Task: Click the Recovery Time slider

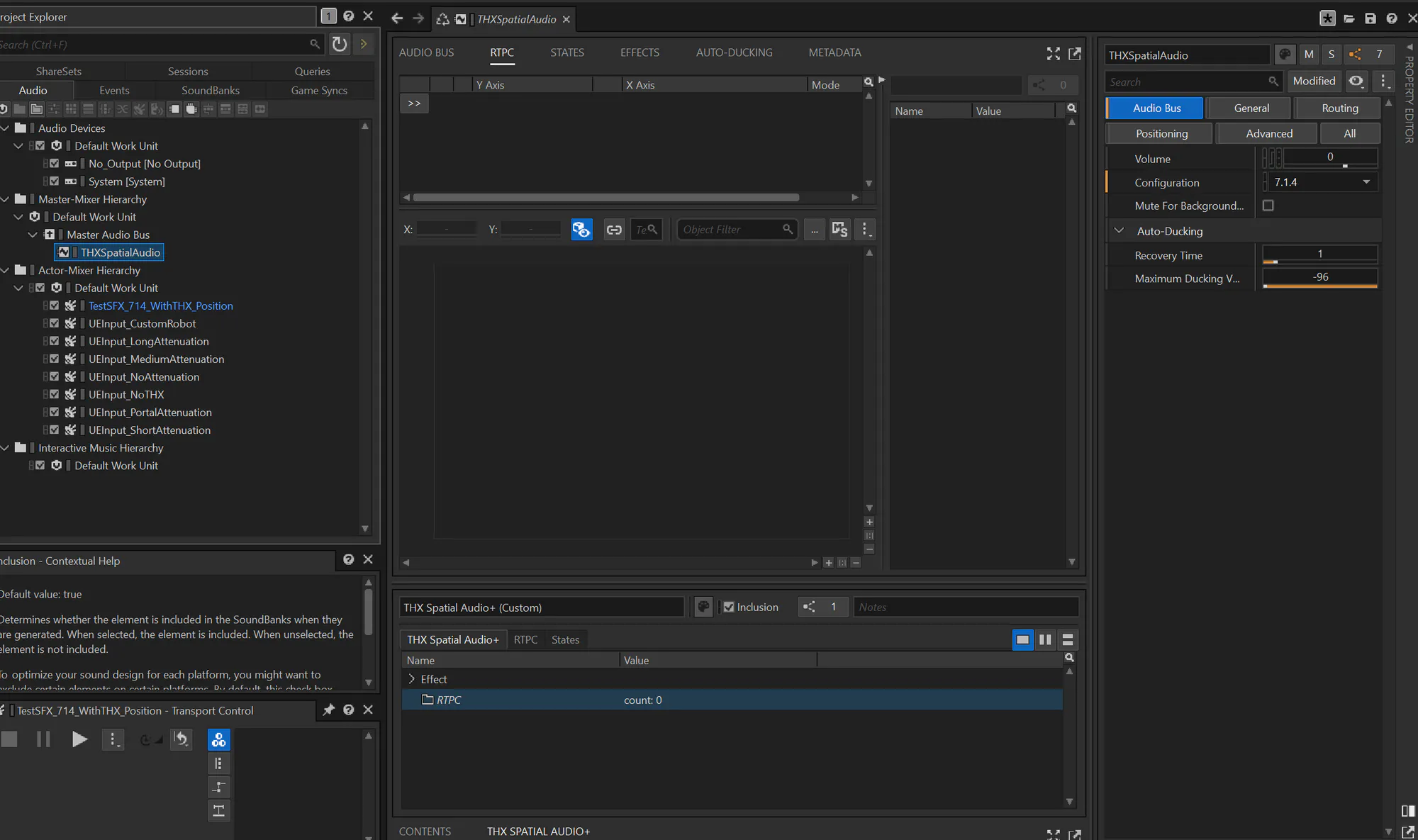Action: 1320,255
